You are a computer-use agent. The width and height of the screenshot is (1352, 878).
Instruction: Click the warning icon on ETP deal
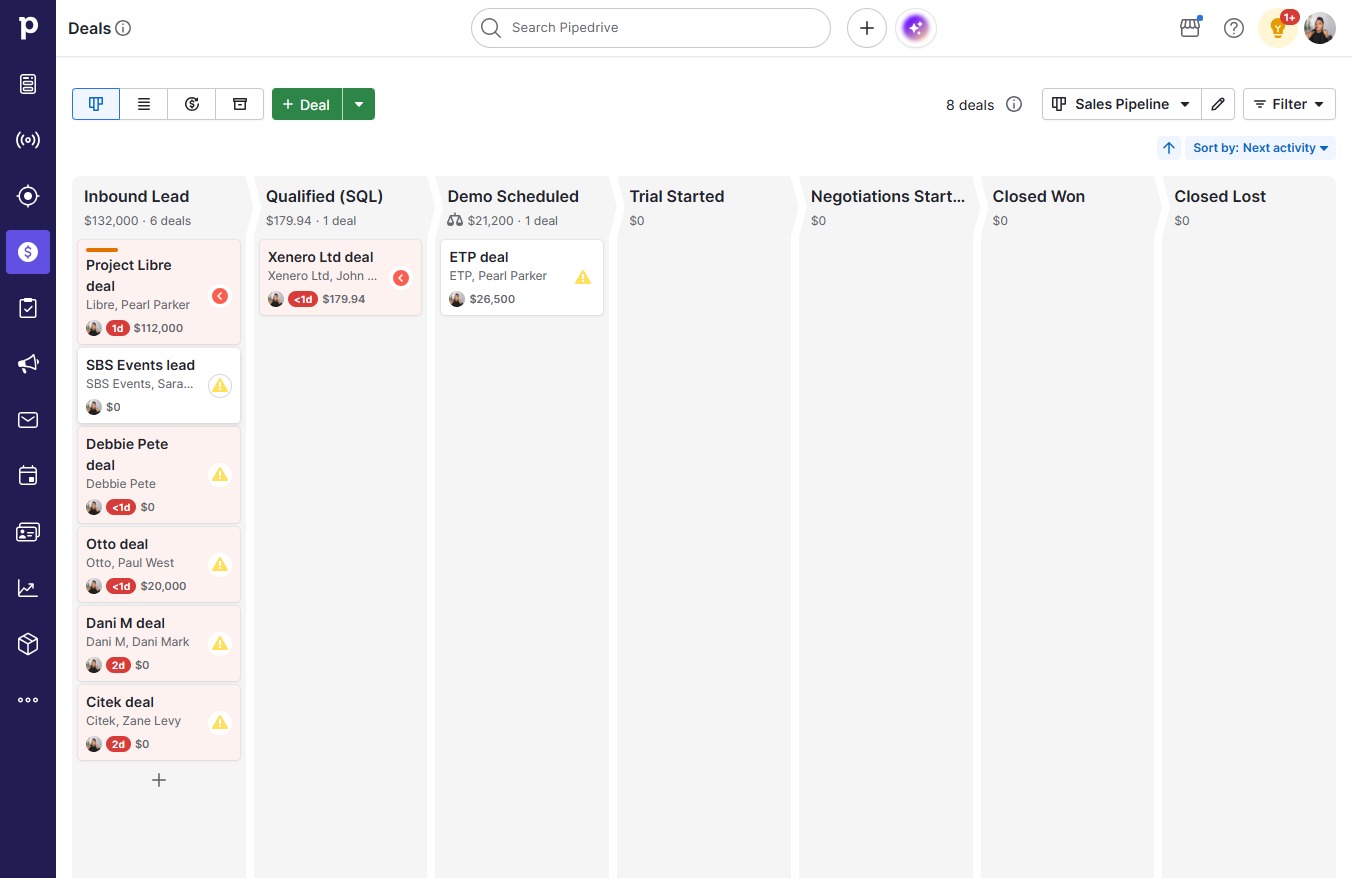(583, 277)
